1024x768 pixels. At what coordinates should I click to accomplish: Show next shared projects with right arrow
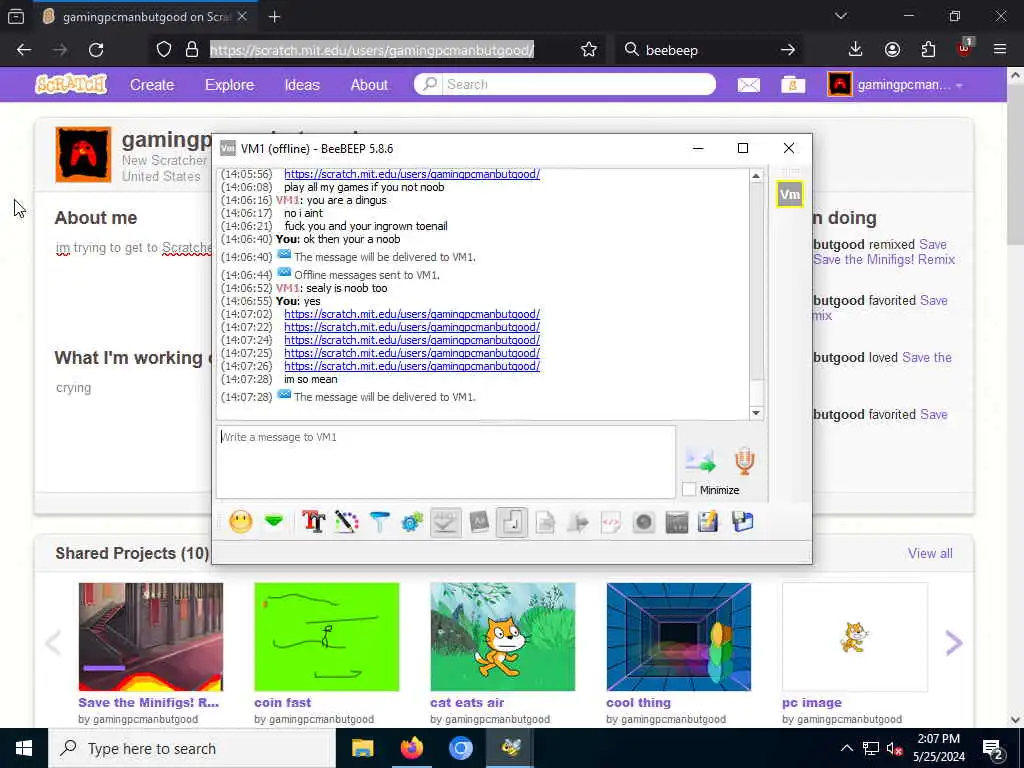(x=953, y=643)
